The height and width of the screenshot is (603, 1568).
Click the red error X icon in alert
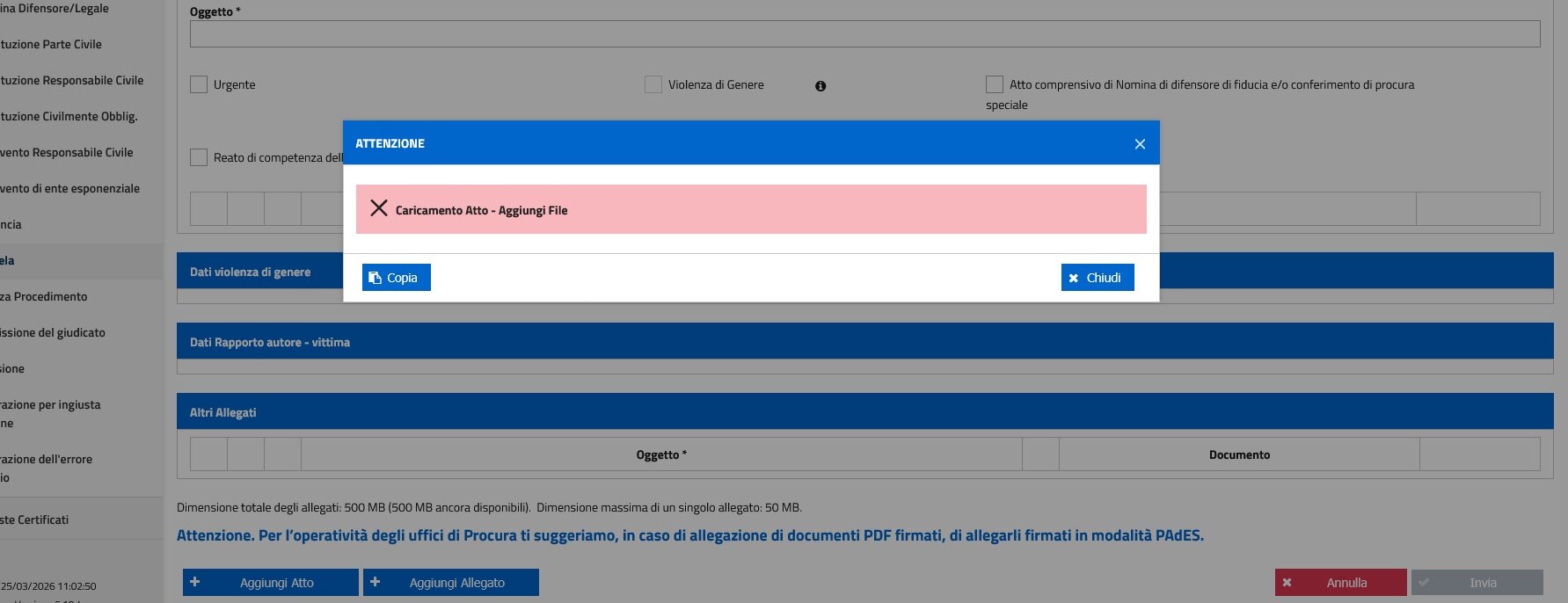coord(379,208)
